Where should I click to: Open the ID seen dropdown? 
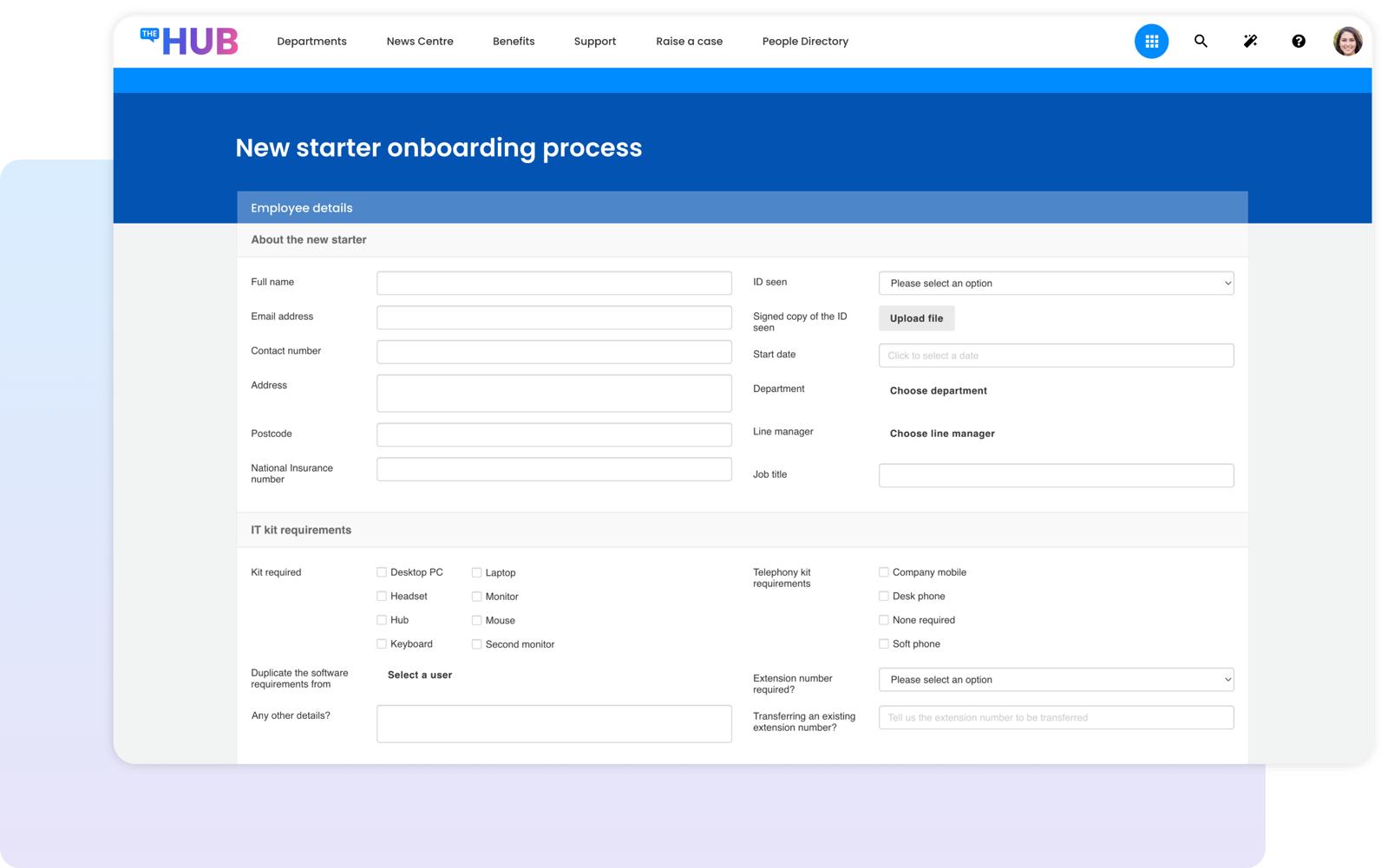(1056, 283)
